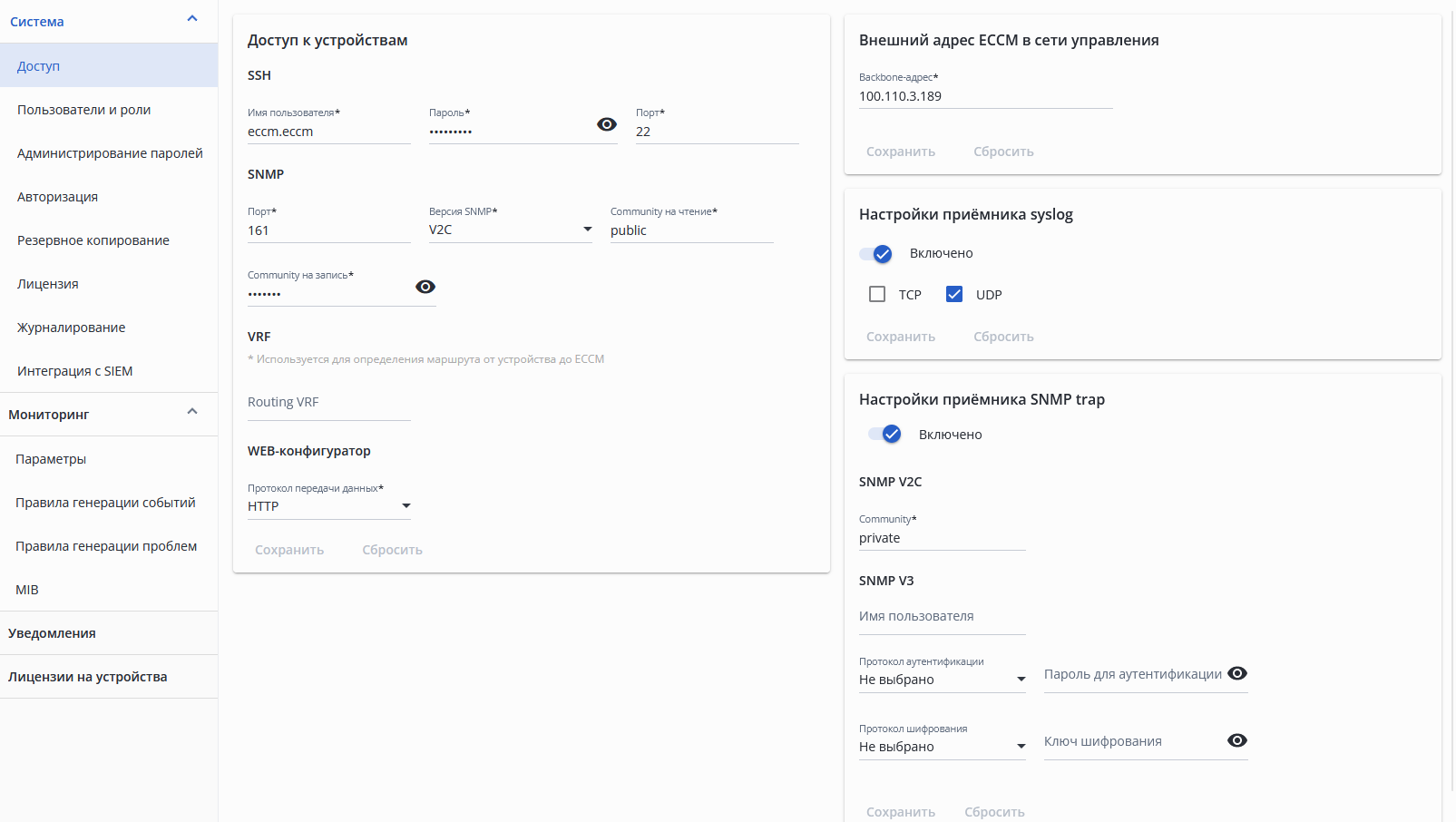Open the Версия SNMP dropdown
The width and height of the screenshot is (1456, 822).
(510, 230)
